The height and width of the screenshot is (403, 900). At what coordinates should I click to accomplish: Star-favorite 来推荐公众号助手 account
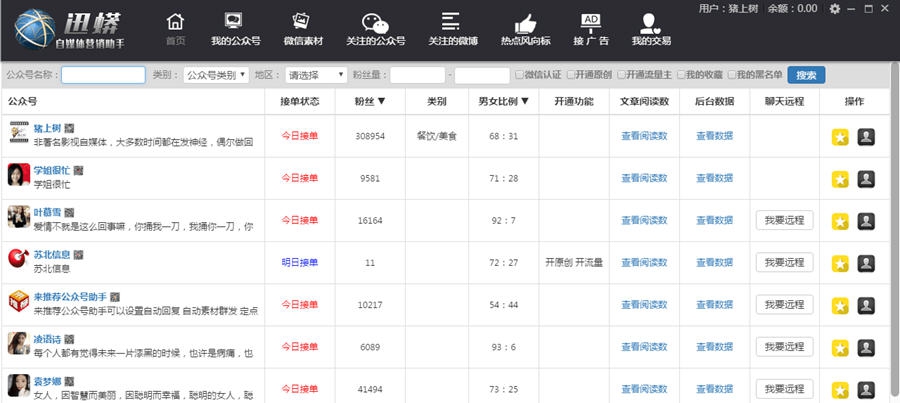pyautogui.click(x=840, y=305)
